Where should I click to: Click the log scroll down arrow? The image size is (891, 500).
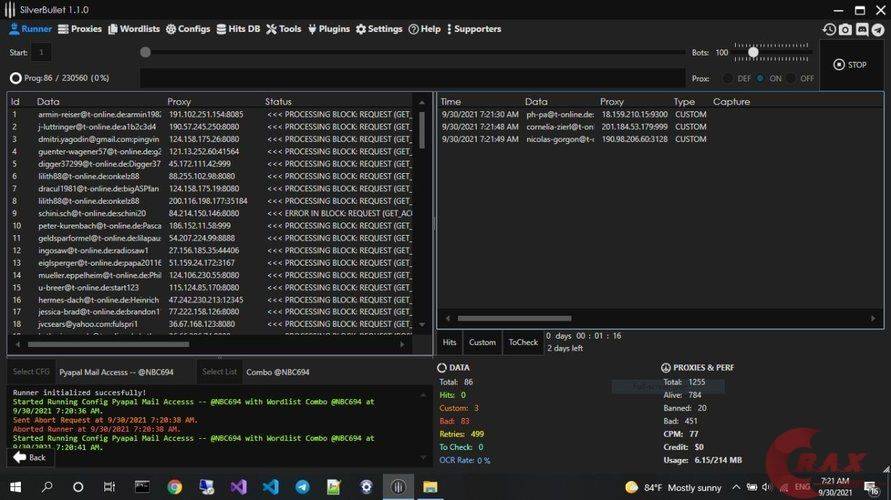[423, 457]
